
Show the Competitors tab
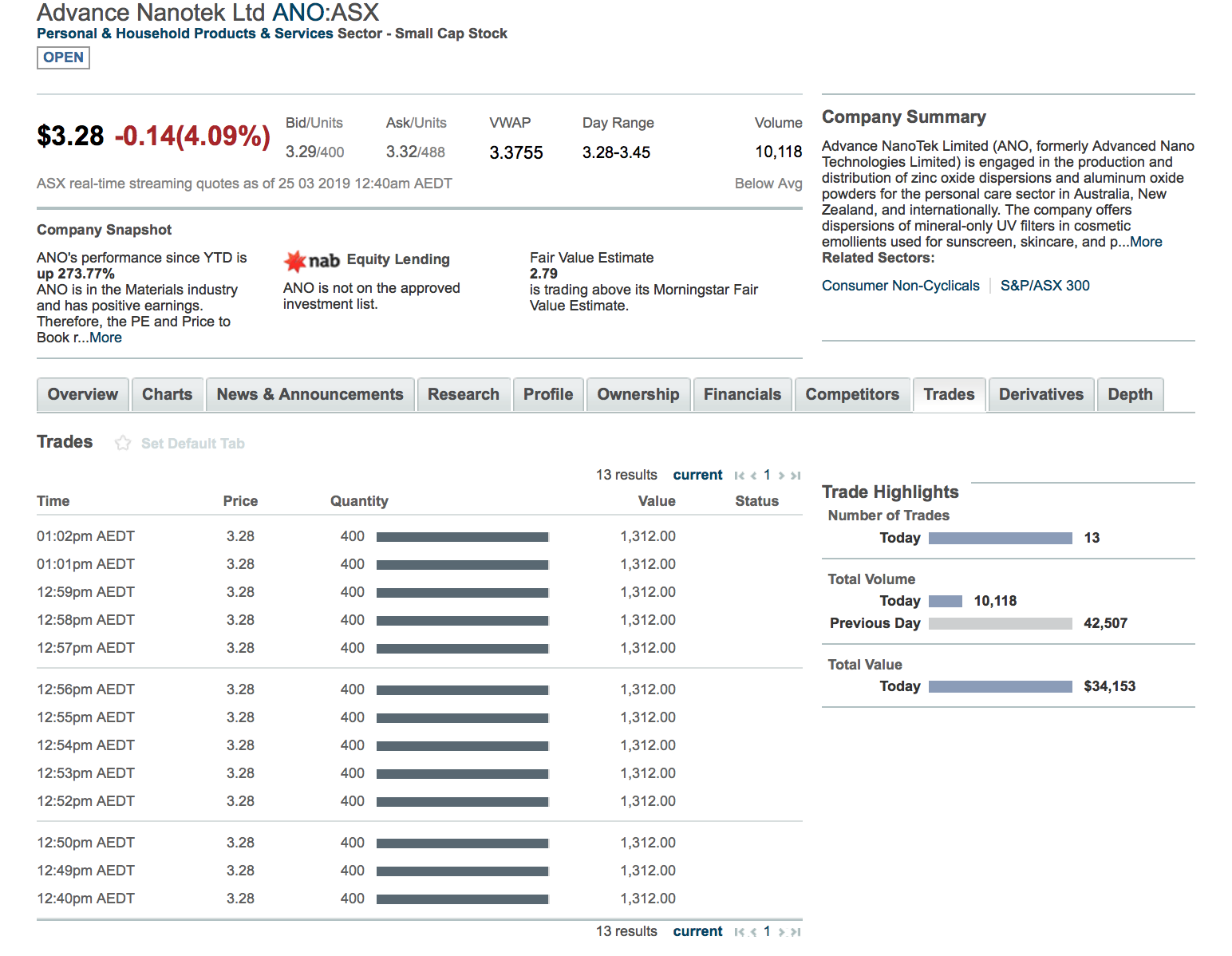tap(852, 394)
